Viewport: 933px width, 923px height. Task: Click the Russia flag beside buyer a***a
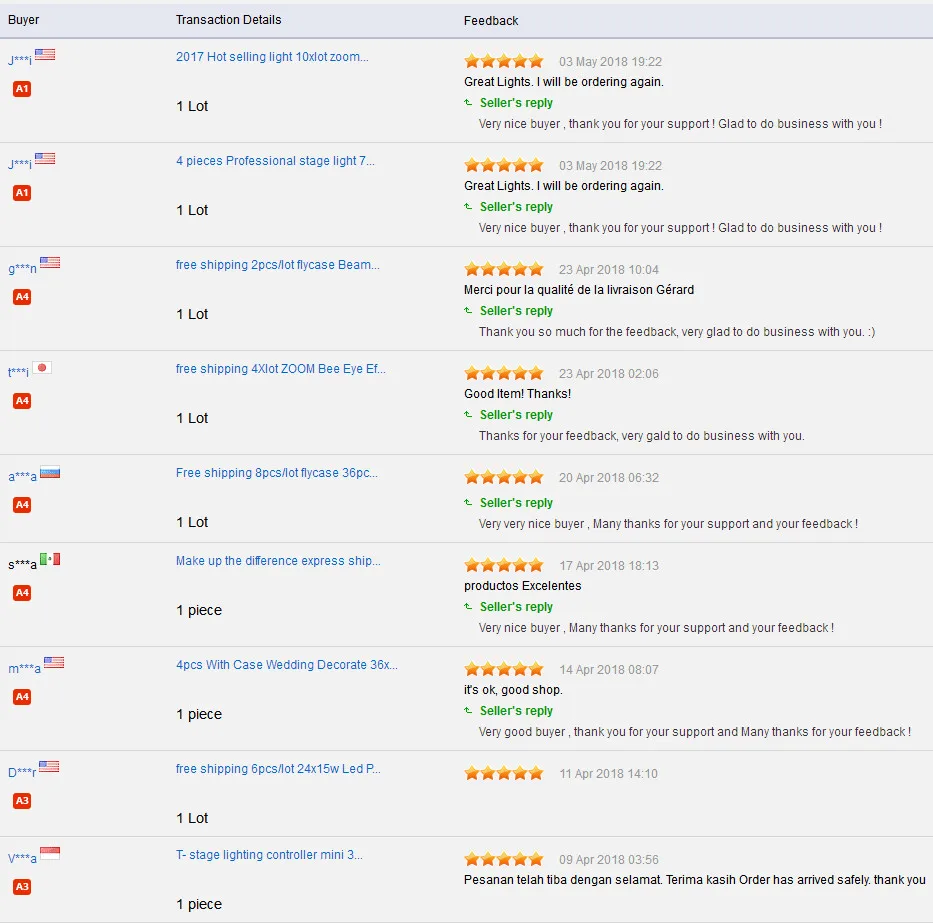tap(50, 473)
